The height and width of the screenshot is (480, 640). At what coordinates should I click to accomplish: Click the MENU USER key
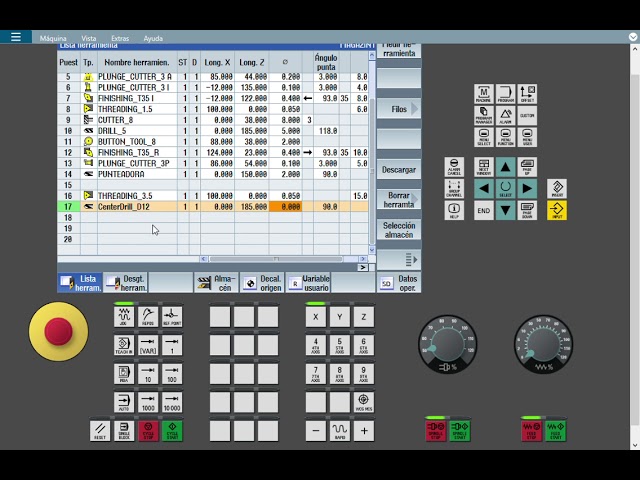point(527,137)
